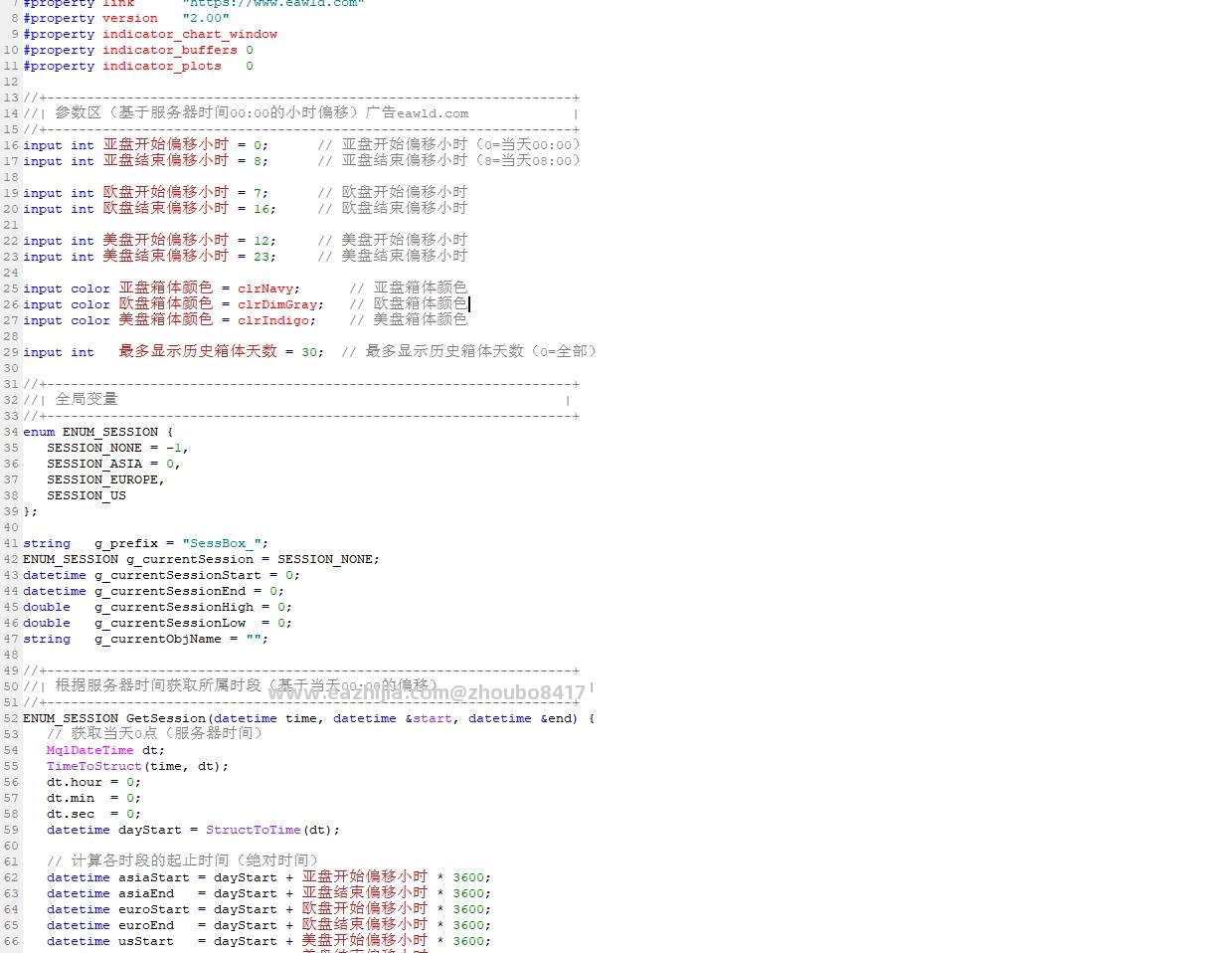This screenshot has width=1232, height=953.
Task: Click line number 52 in gutter
Action: 11,718
